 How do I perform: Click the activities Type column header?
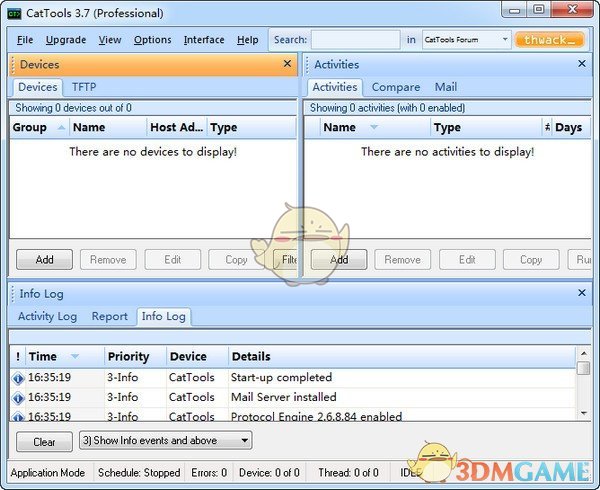click(486, 127)
